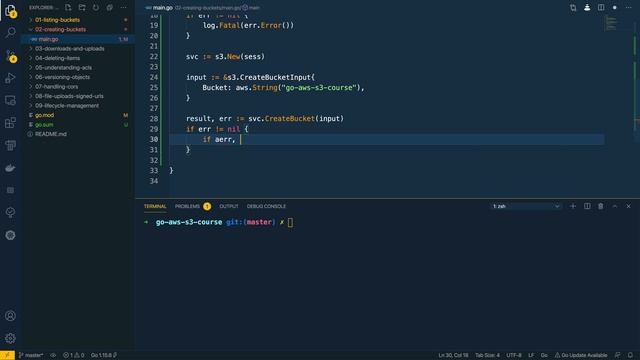Toggle the watch eye icon in status bar
640x360 pixels.
pos(53,355)
